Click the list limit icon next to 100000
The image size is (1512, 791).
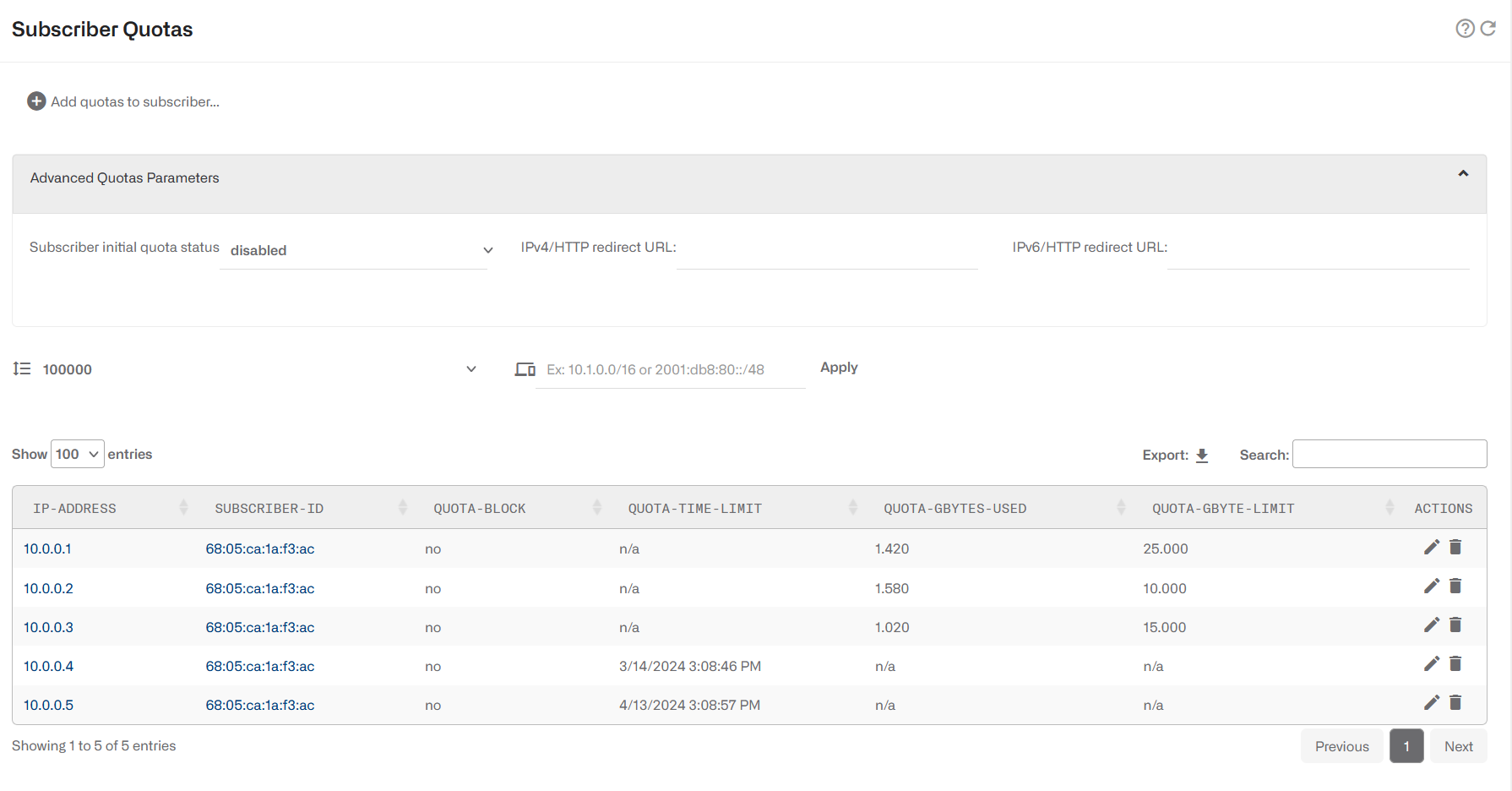pyautogui.click(x=21, y=368)
